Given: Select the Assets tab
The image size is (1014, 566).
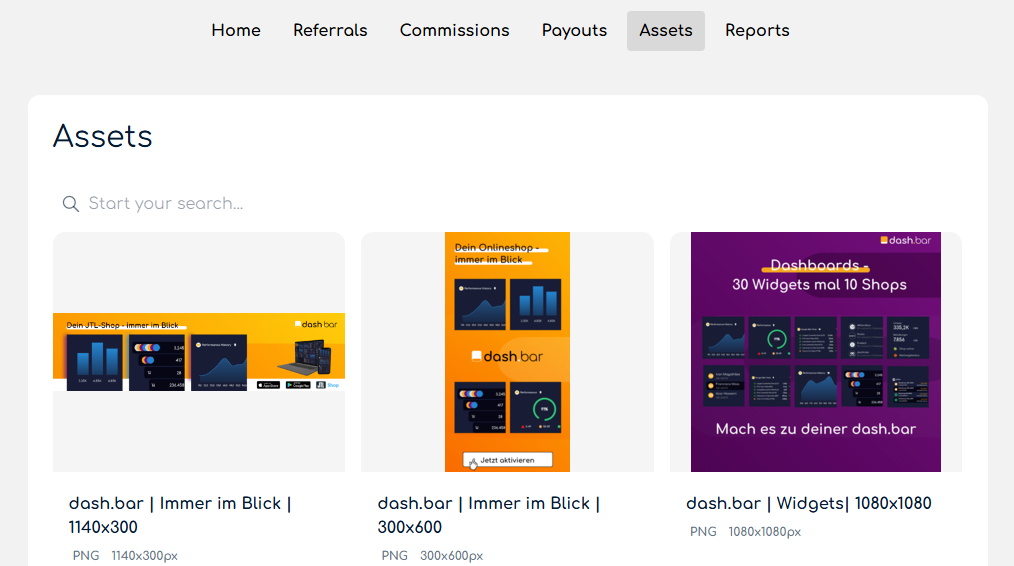Looking at the screenshot, I should 665,30.
